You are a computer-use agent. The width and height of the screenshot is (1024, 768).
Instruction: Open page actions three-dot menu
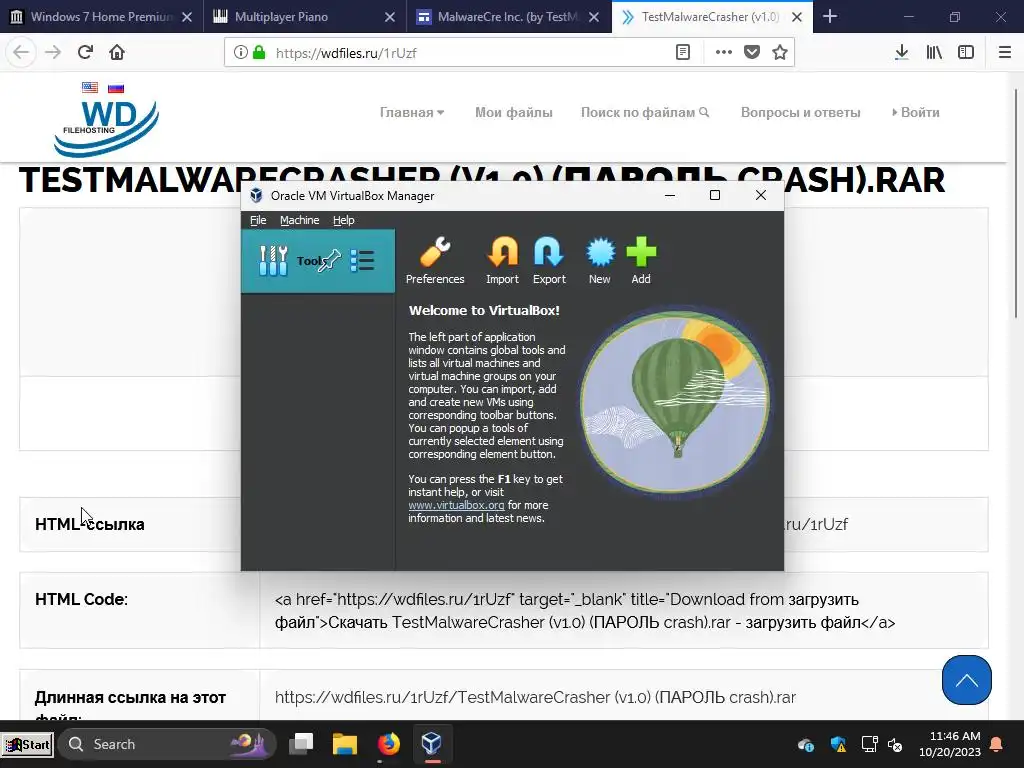(x=724, y=52)
